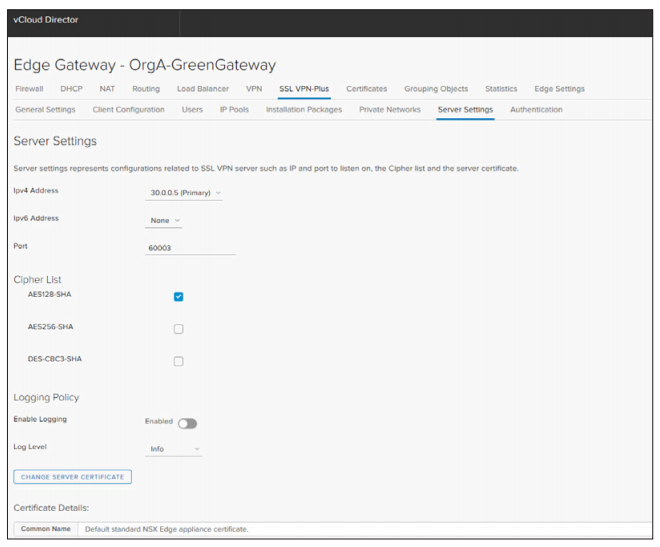Open the Statistics tab

[501, 89]
